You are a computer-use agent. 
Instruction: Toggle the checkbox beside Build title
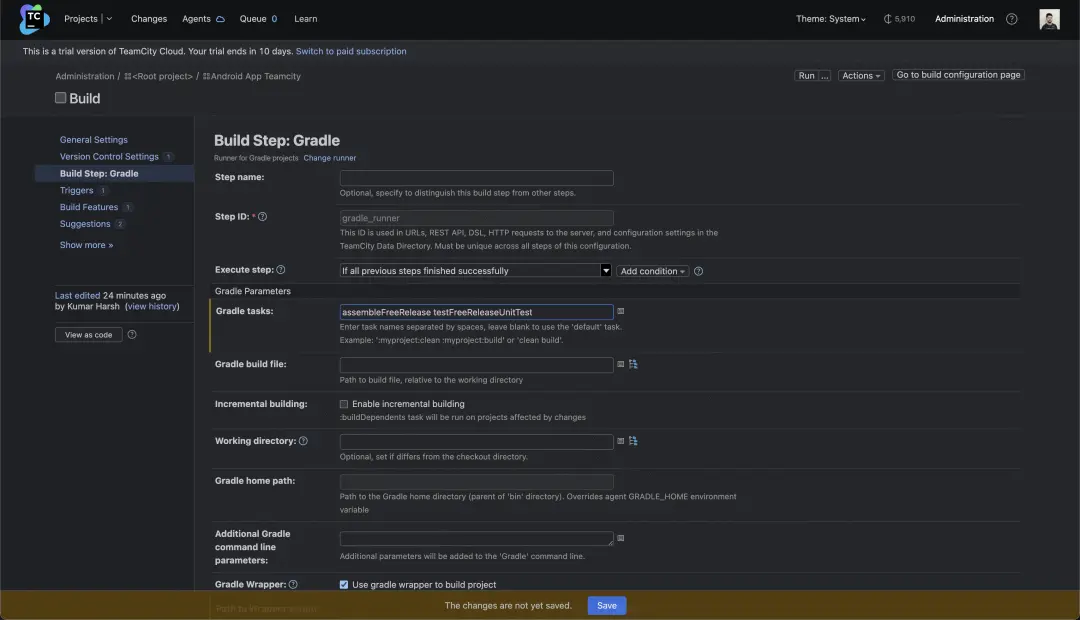(x=61, y=98)
